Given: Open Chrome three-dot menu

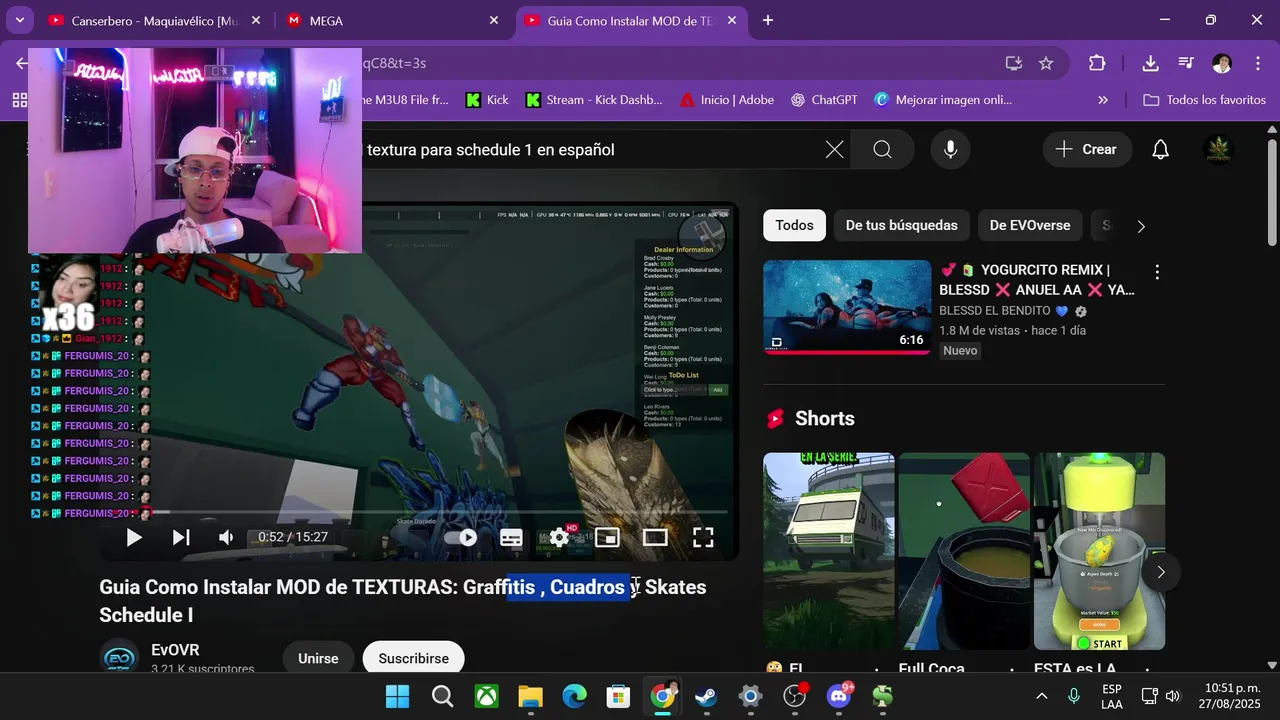Looking at the screenshot, I should coord(1258,63).
